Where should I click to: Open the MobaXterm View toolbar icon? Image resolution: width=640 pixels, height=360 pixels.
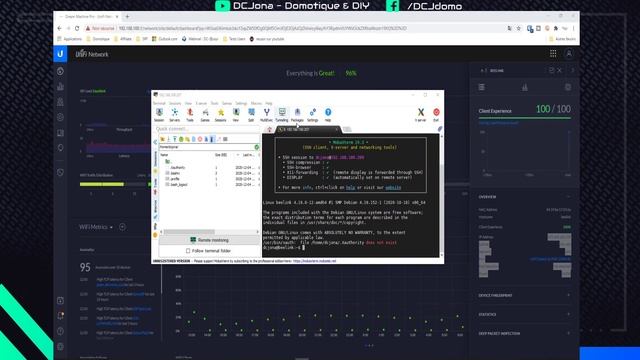(236, 115)
